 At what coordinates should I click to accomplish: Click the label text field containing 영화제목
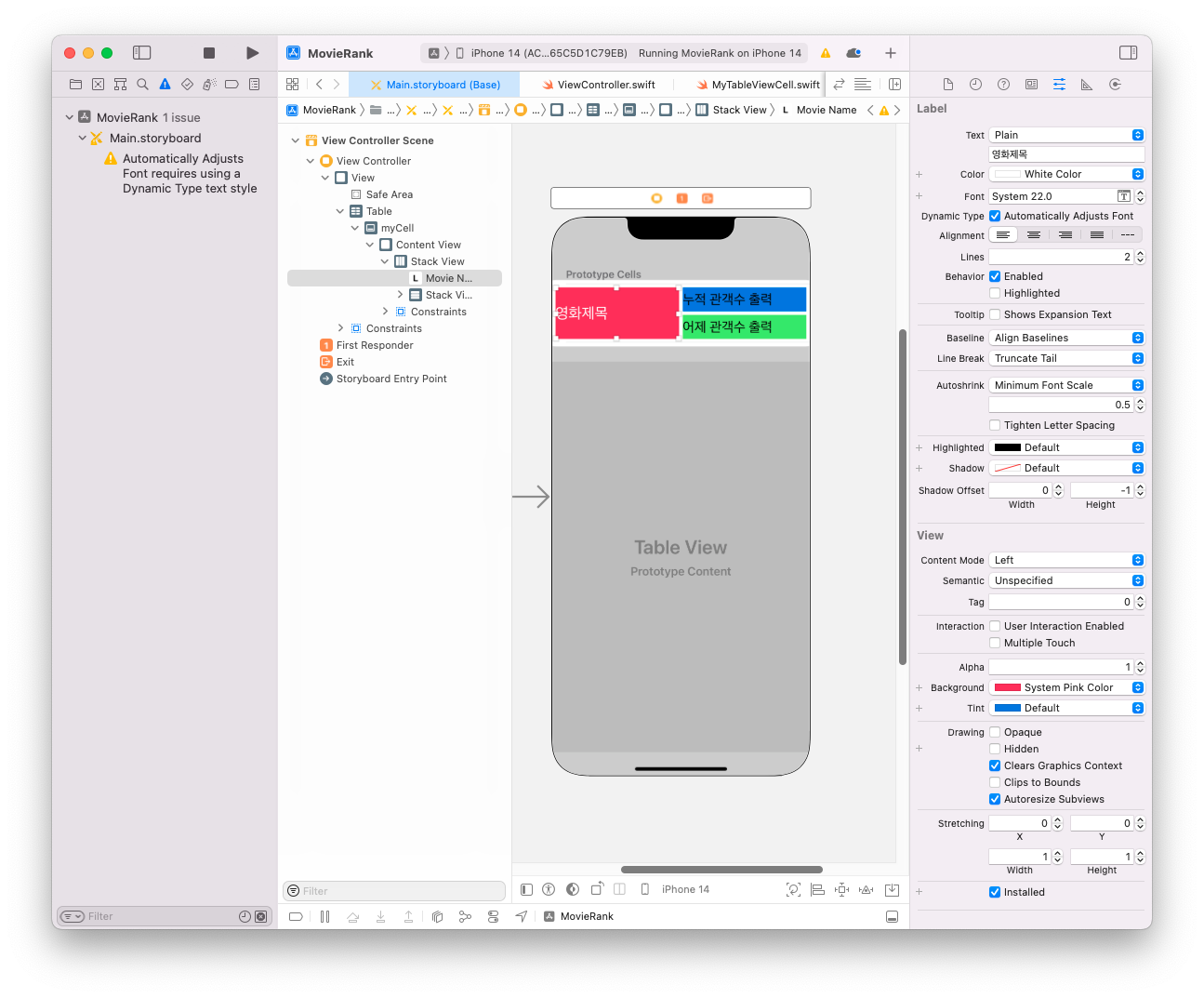[x=1066, y=154]
